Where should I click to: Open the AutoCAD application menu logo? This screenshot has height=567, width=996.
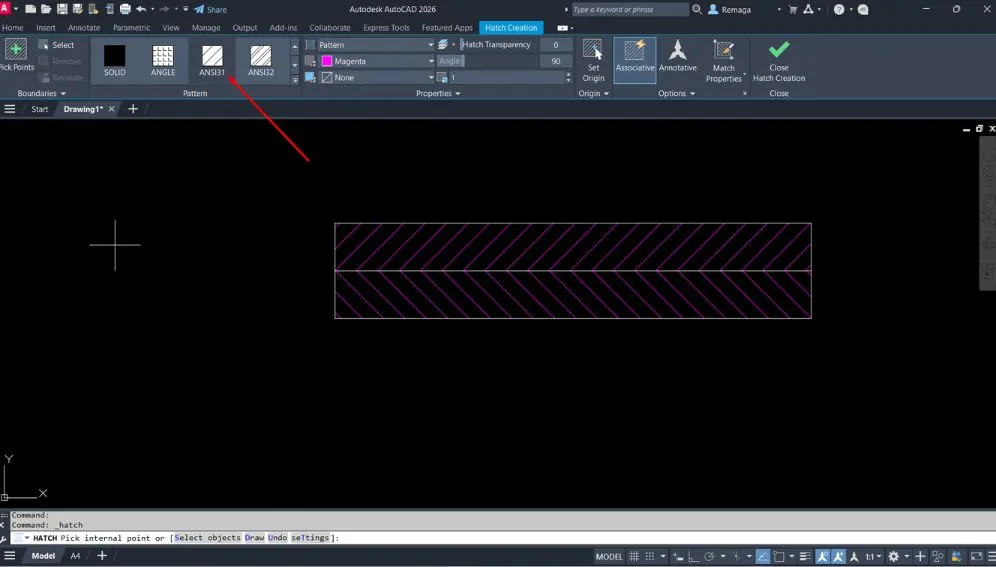click(x=5, y=8)
